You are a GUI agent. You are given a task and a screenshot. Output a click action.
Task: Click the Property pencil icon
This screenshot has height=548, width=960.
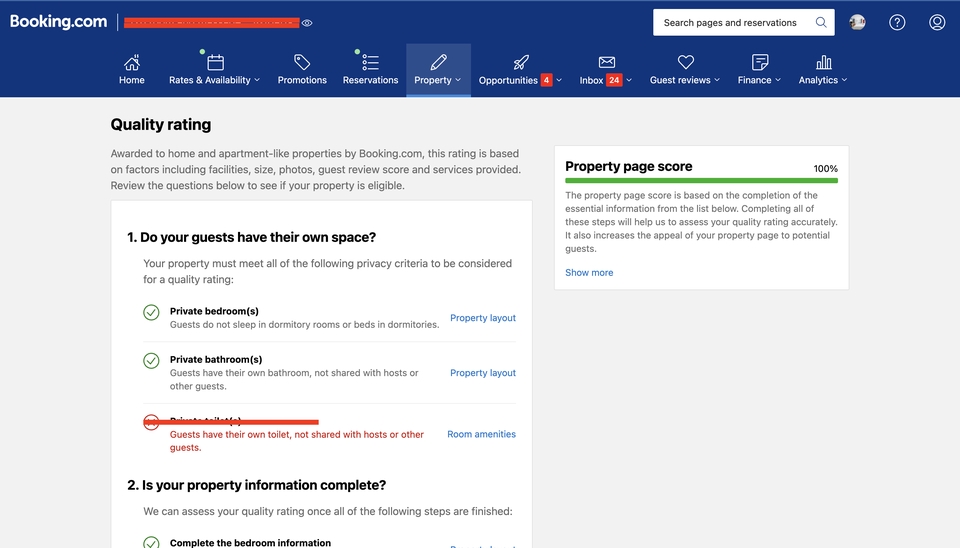tap(438, 62)
